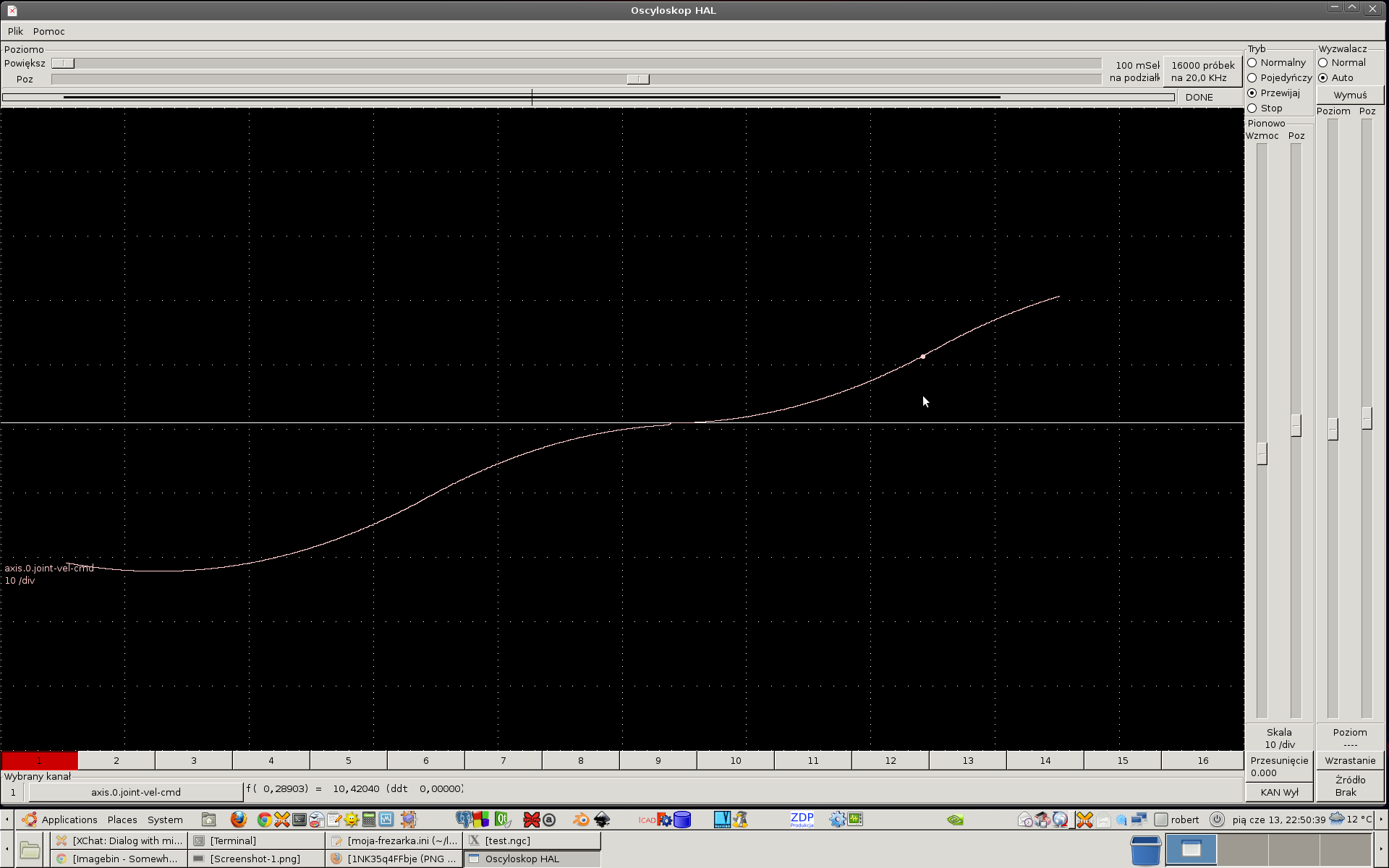
Task: Click the Wymuś force trigger button
Action: tap(1350, 95)
